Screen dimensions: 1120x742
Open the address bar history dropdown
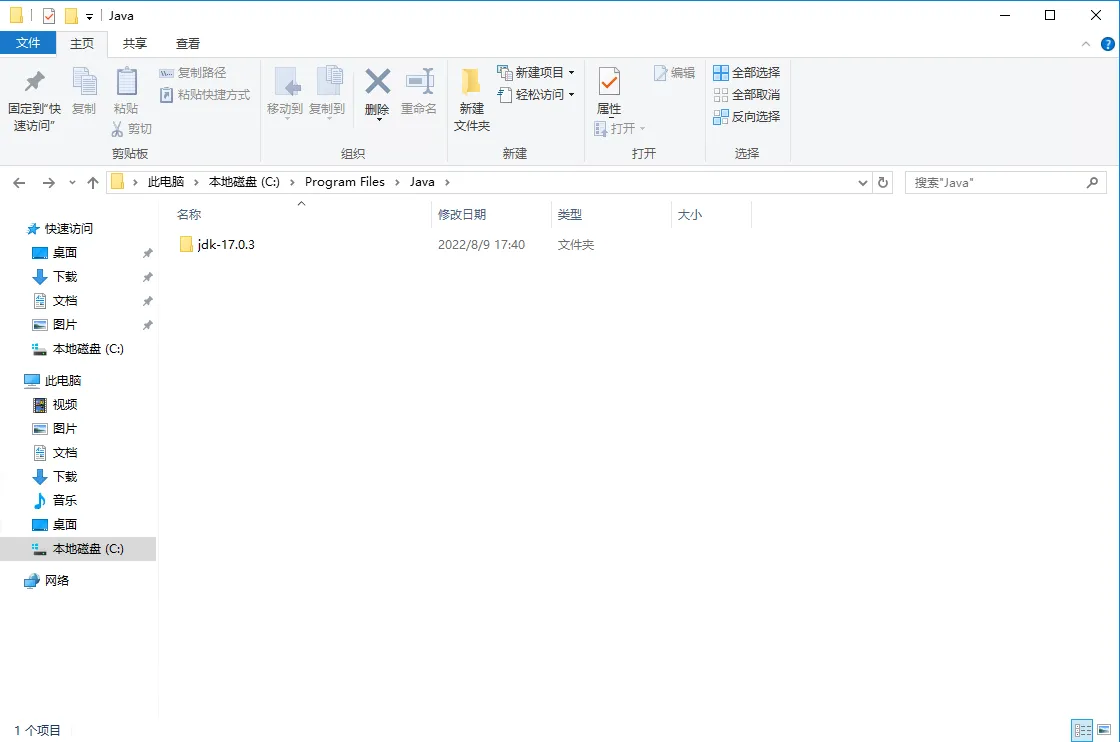click(x=863, y=182)
